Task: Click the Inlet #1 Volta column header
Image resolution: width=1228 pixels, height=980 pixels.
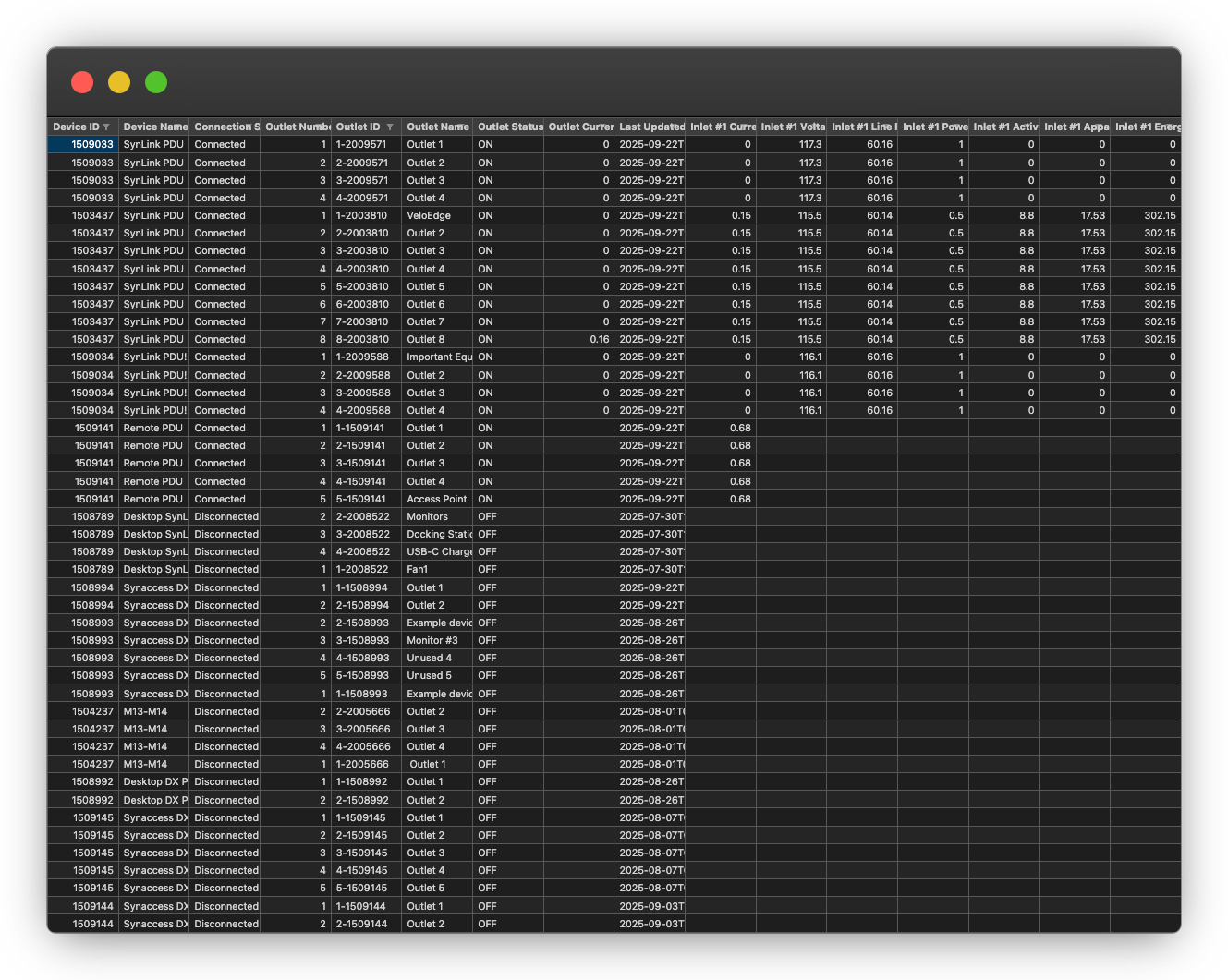Action: 792,127
